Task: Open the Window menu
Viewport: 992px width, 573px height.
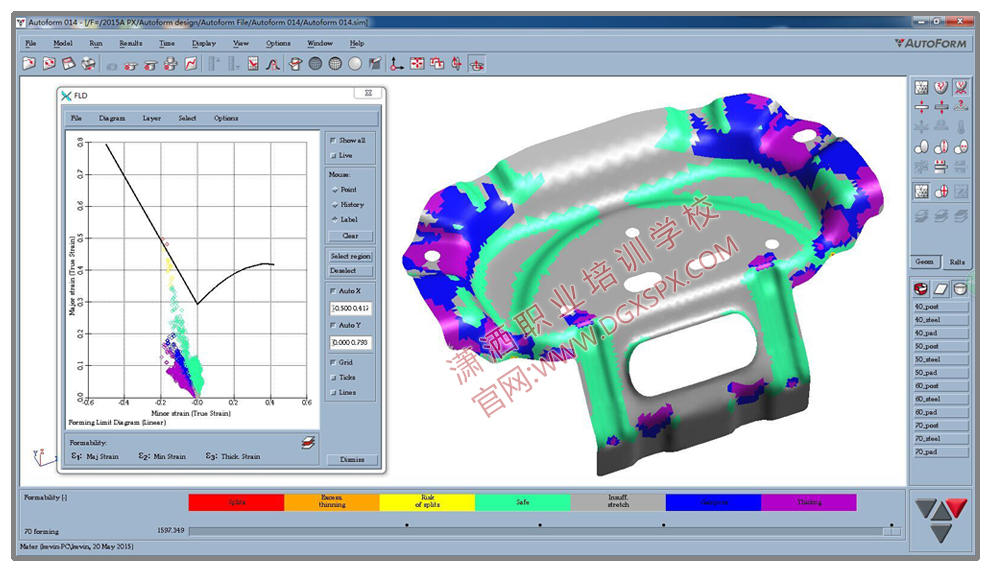Action: point(319,43)
